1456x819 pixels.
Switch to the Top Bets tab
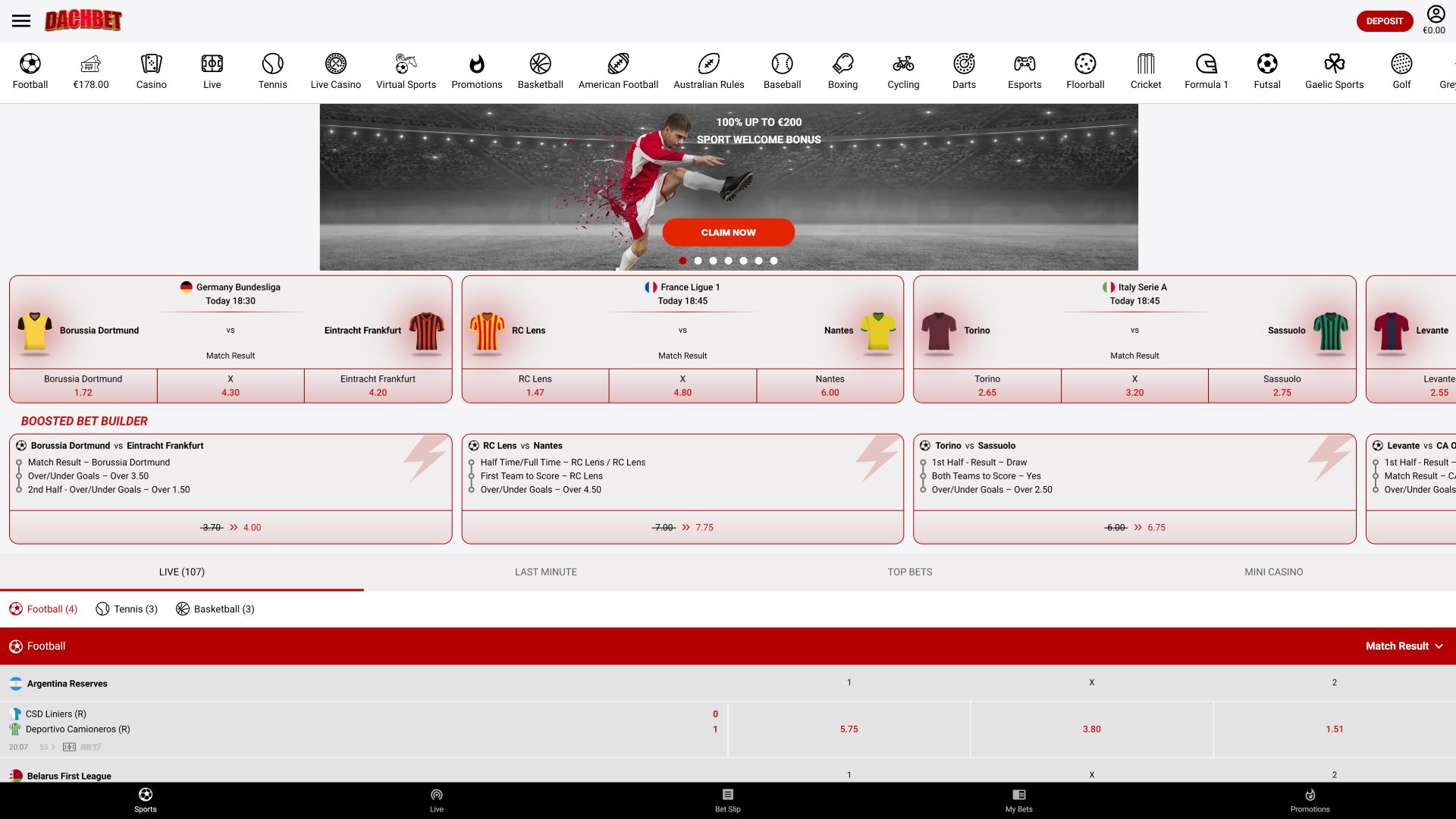(910, 572)
